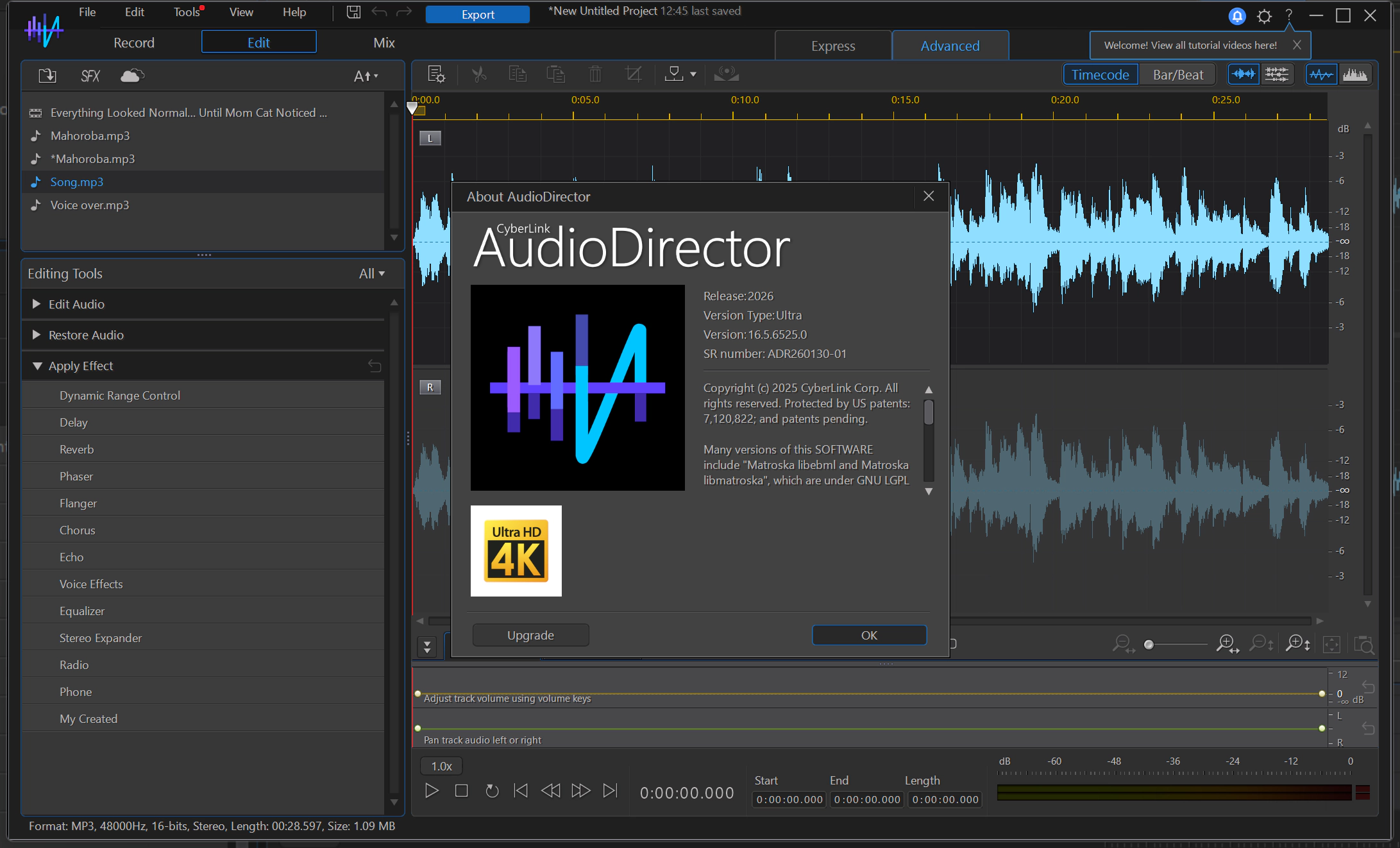The height and width of the screenshot is (848, 1400).
Task: Close the About AudioDirector dialog
Action: 929,196
